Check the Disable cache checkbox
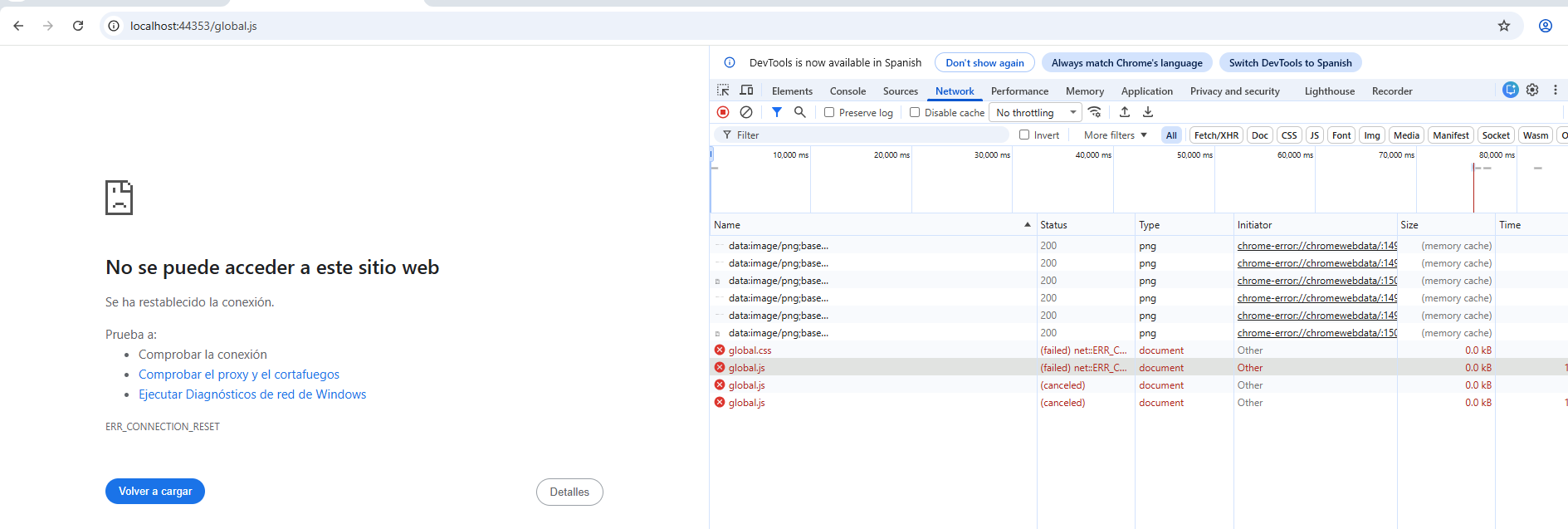Image resolution: width=1568 pixels, height=529 pixels. [915, 112]
